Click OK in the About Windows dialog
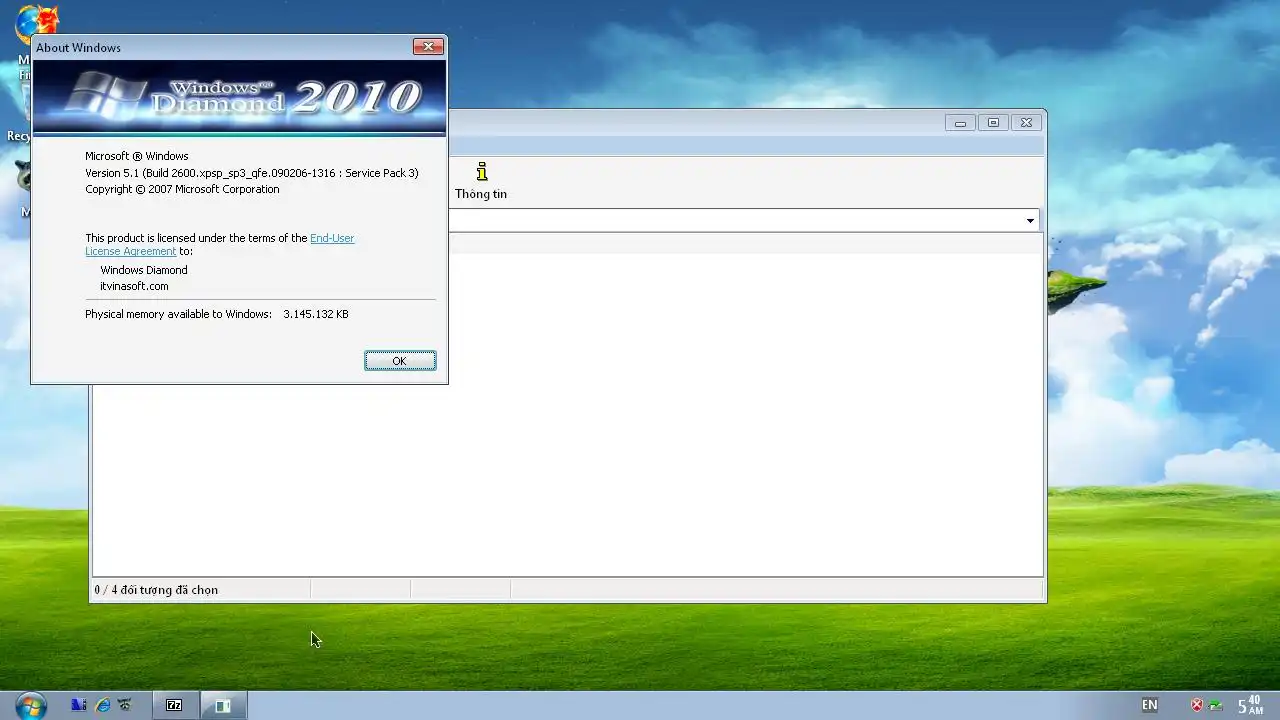The height and width of the screenshot is (720, 1280). click(x=400, y=361)
